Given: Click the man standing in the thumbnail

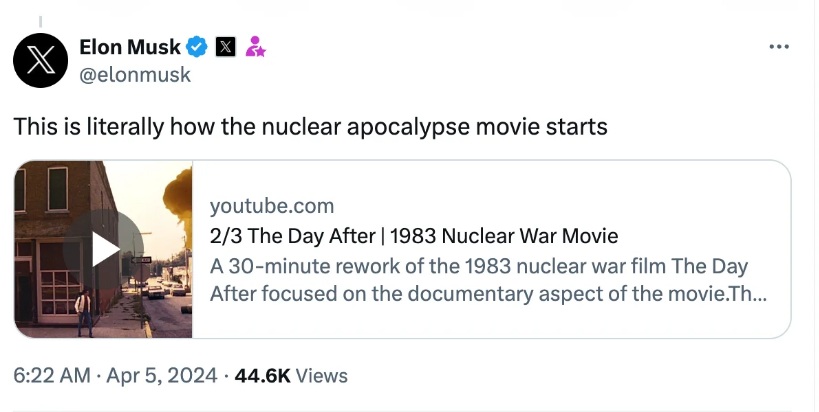Looking at the screenshot, I should [x=85, y=311].
